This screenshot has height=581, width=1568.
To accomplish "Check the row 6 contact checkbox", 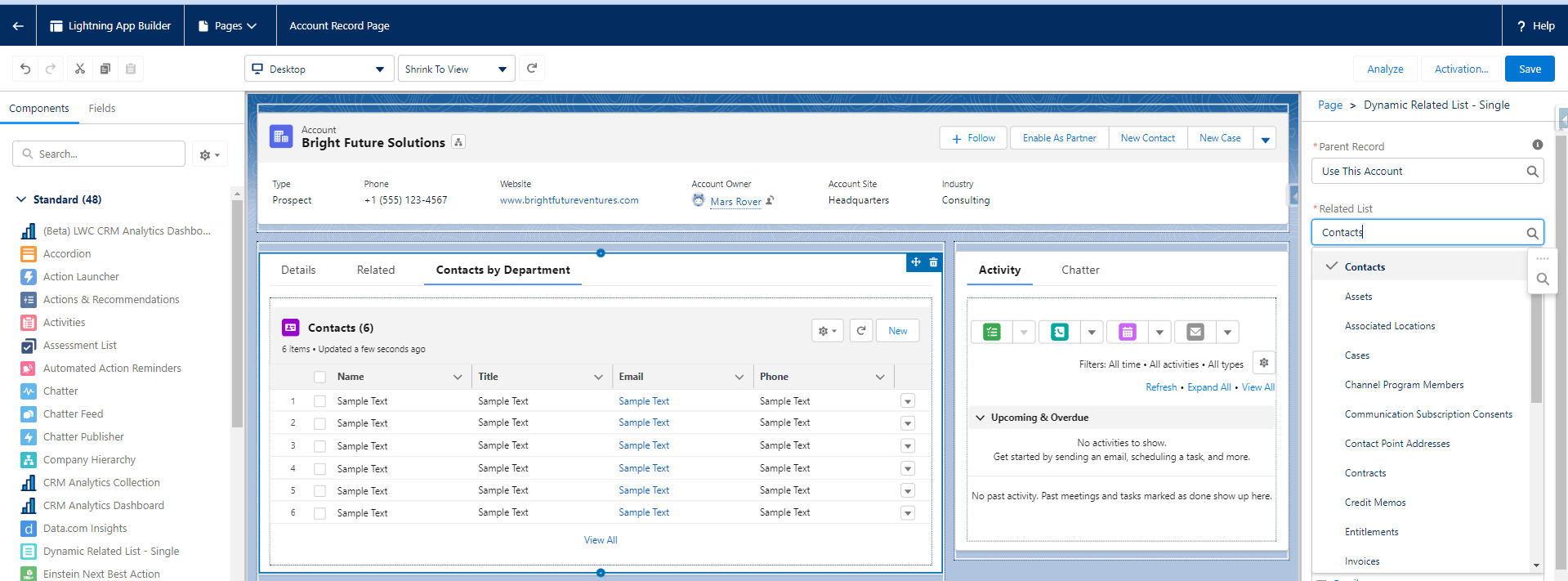I will coord(319,513).
